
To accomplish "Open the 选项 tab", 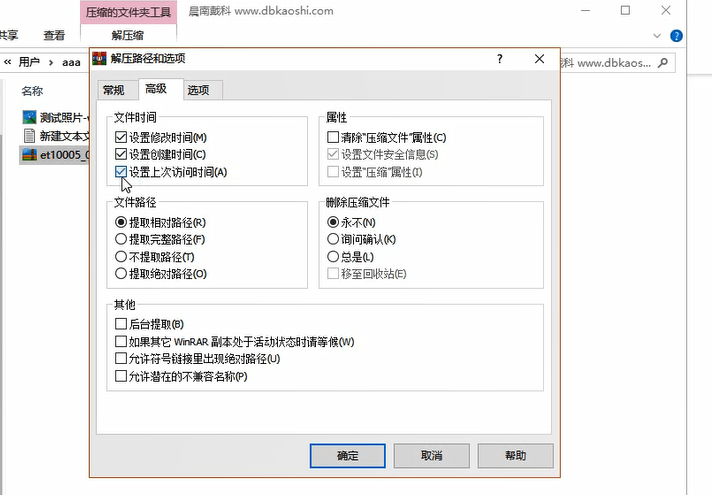I will [x=198, y=90].
